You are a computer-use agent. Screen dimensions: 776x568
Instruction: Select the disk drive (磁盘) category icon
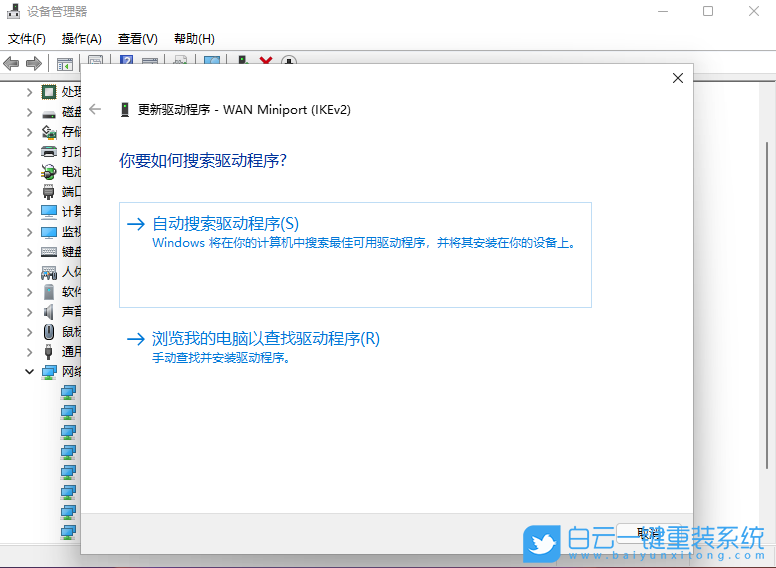pos(49,114)
